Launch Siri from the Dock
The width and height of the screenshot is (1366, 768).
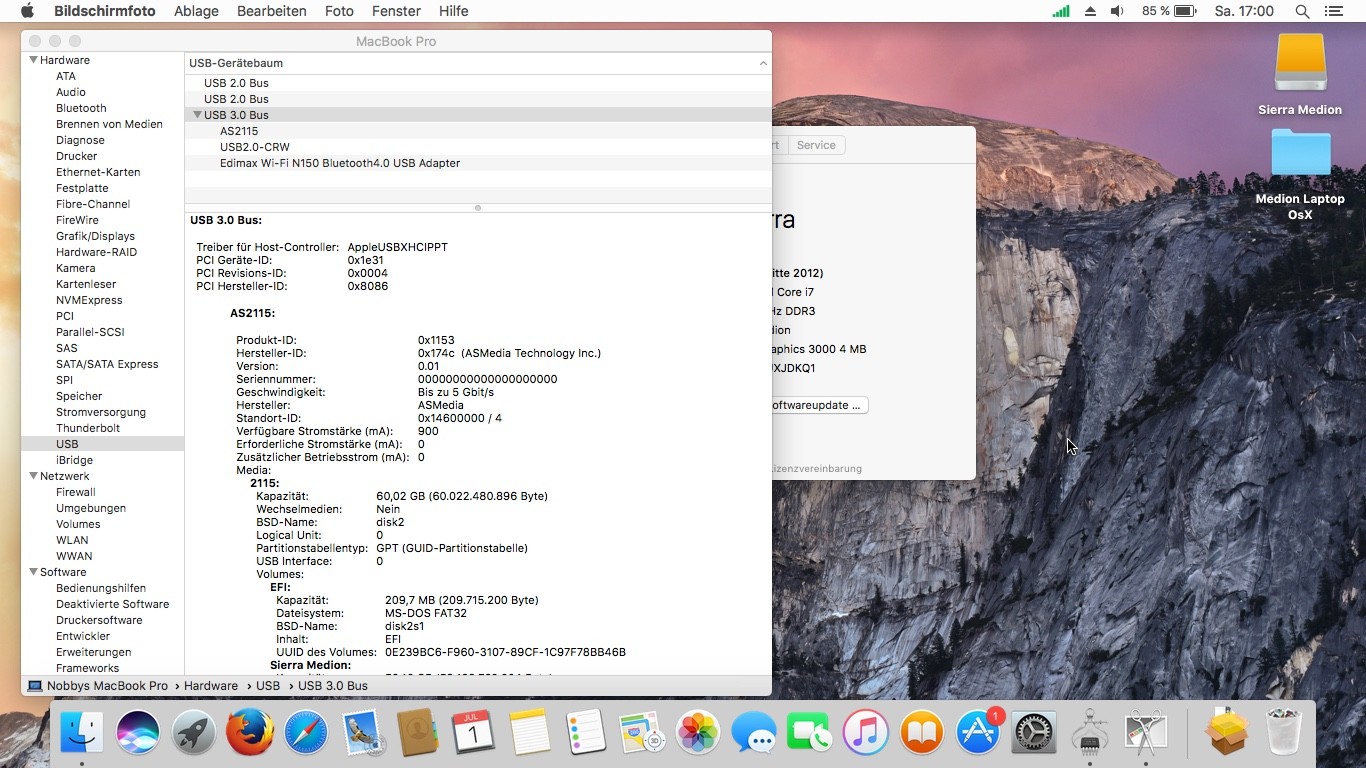[x=138, y=733]
